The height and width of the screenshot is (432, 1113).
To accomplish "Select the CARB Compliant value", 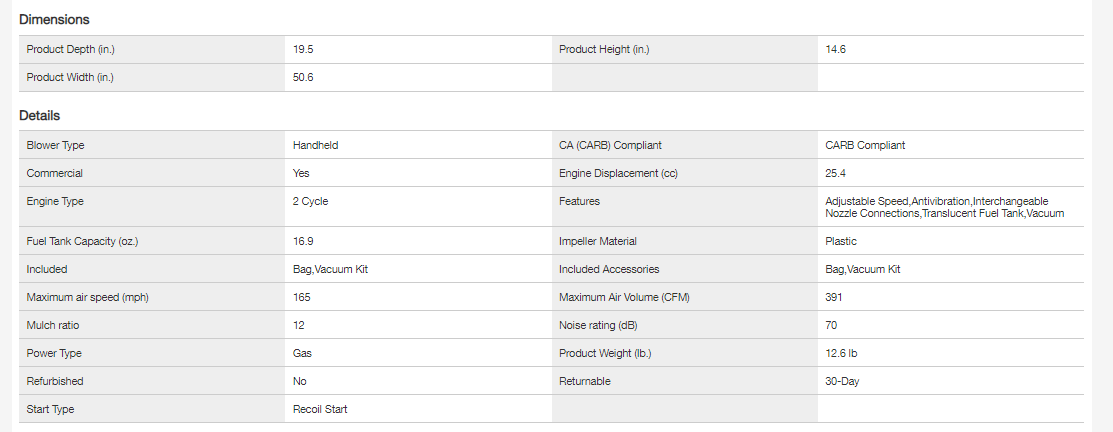I will (865, 145).
